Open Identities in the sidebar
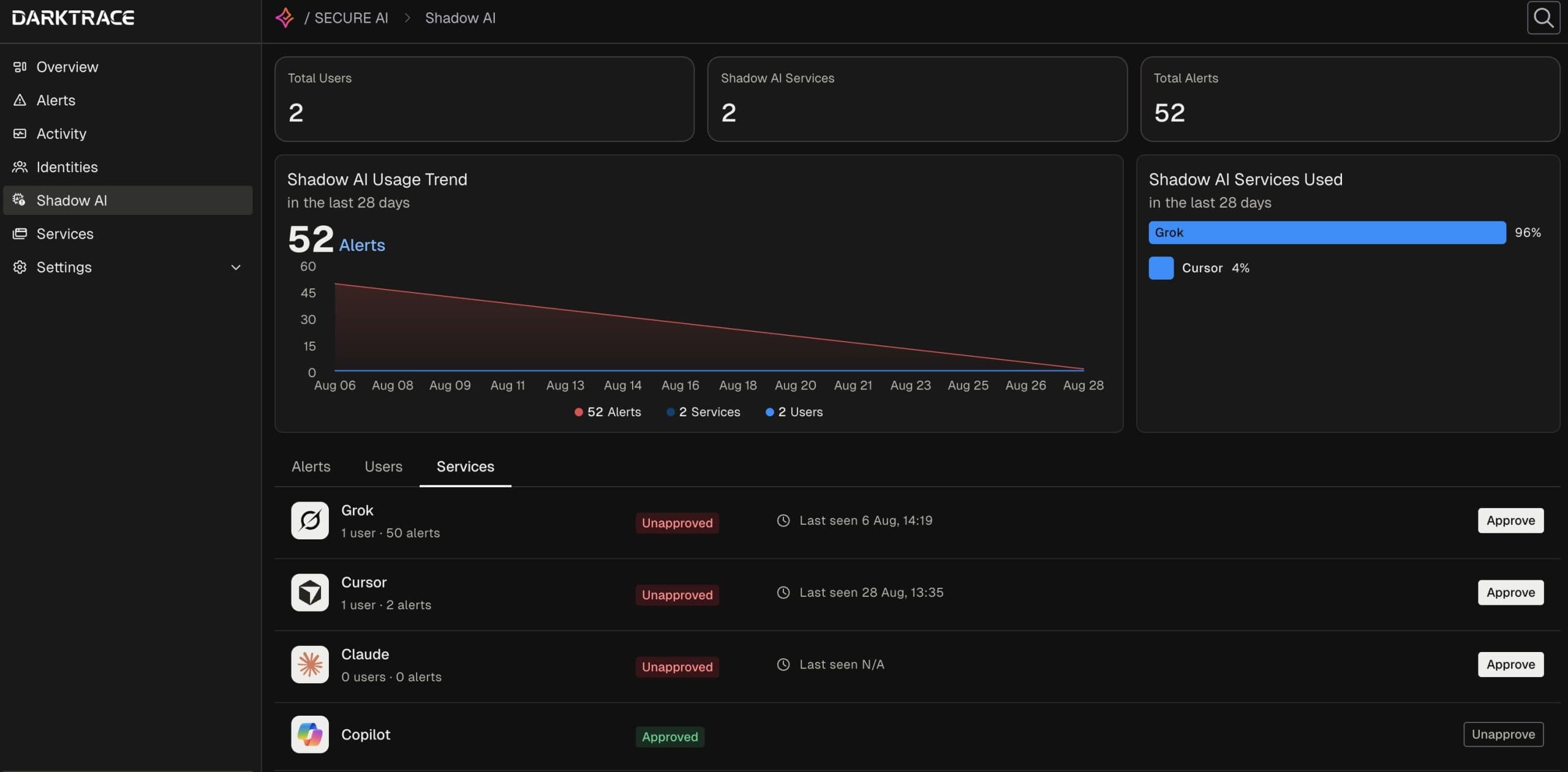The image size is (1568, 772). click(127, 167)
